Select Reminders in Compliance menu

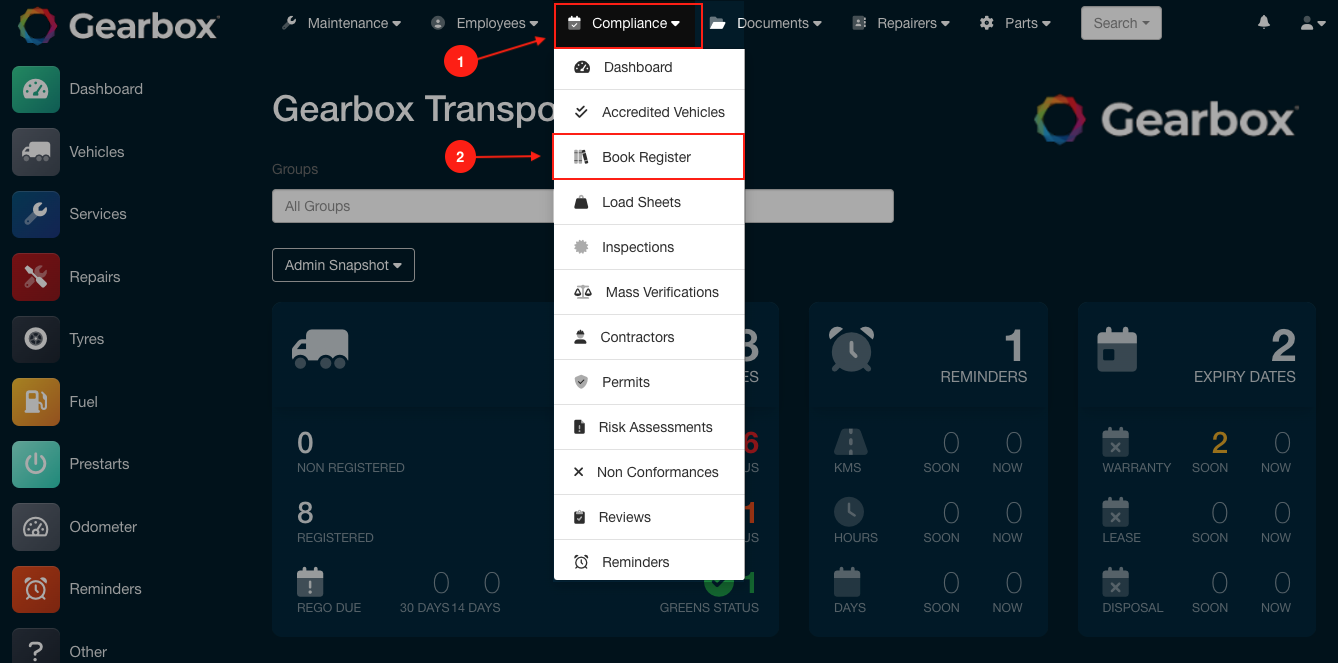click(x=649, y=562)
